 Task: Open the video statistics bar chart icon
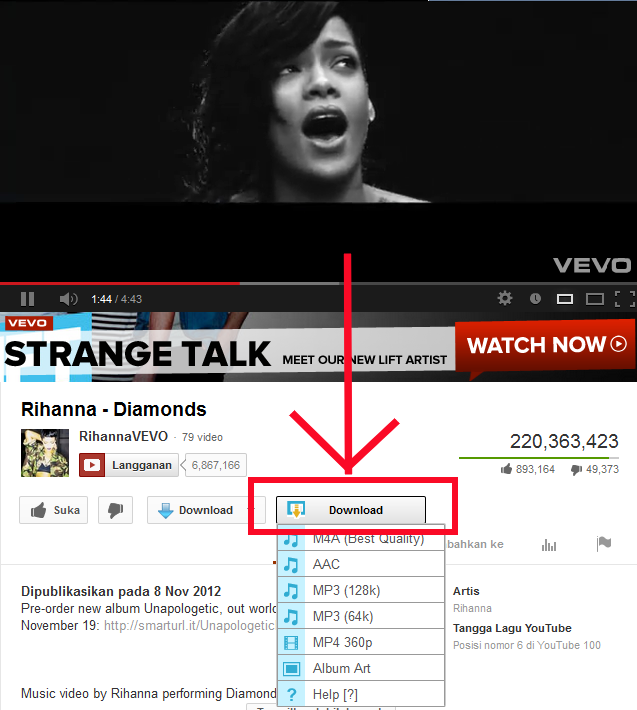tap(549, 545)
